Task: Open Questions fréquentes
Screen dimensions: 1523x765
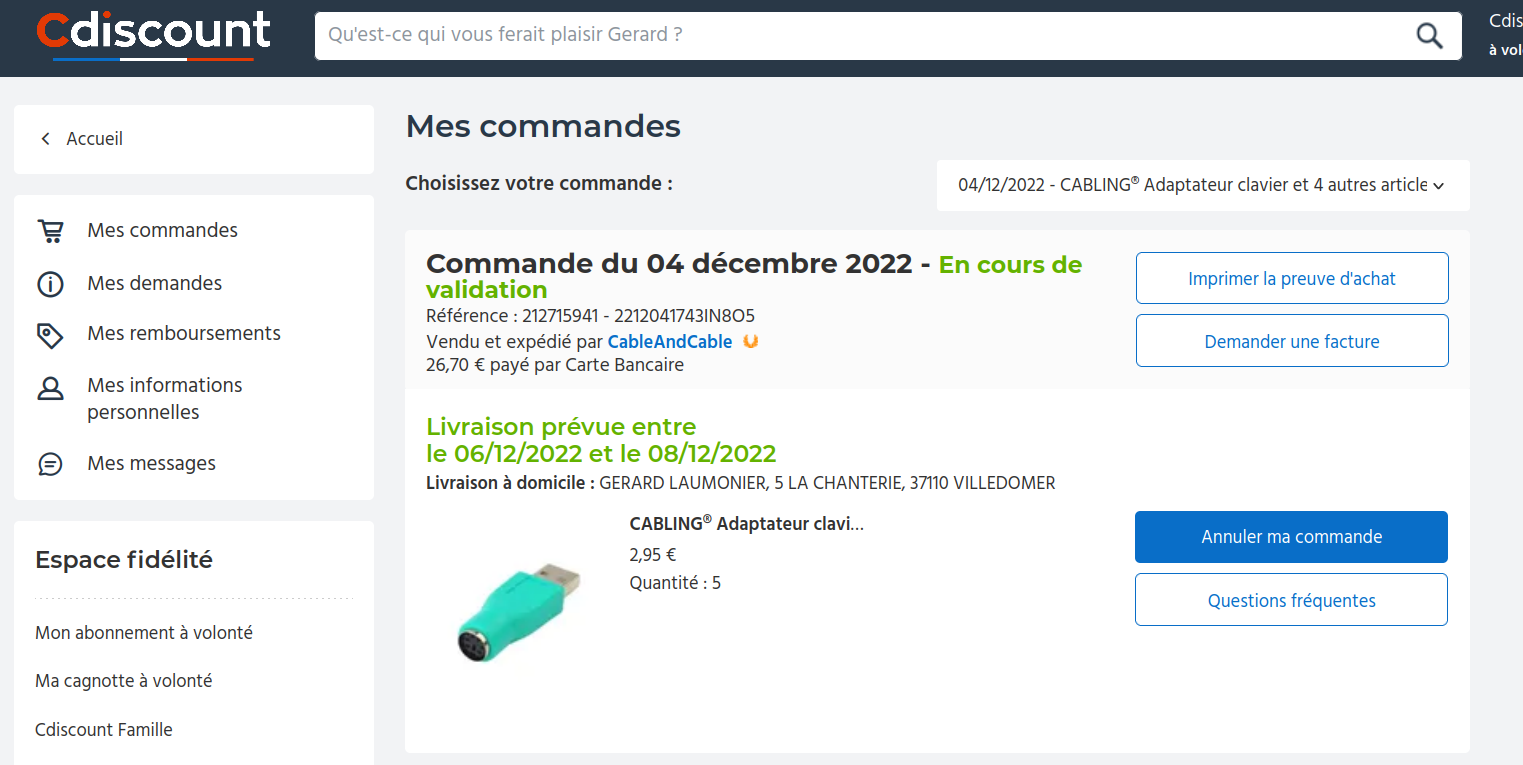Action: pos(1291,600)
